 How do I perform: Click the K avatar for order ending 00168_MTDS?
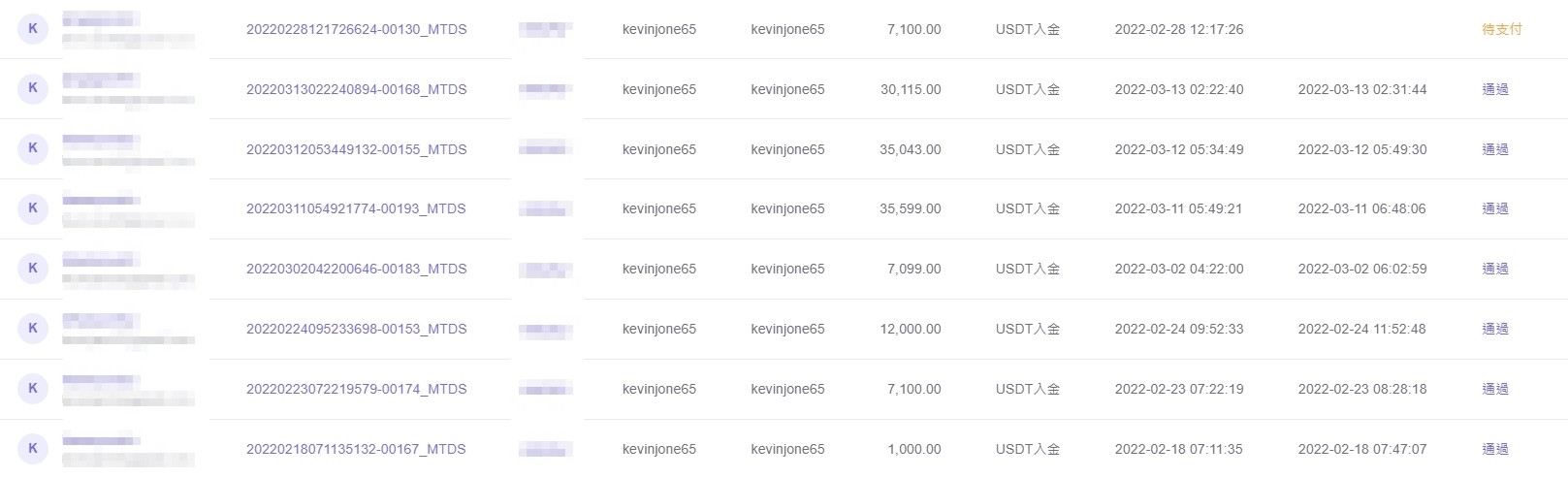click(x=33, y=88)
